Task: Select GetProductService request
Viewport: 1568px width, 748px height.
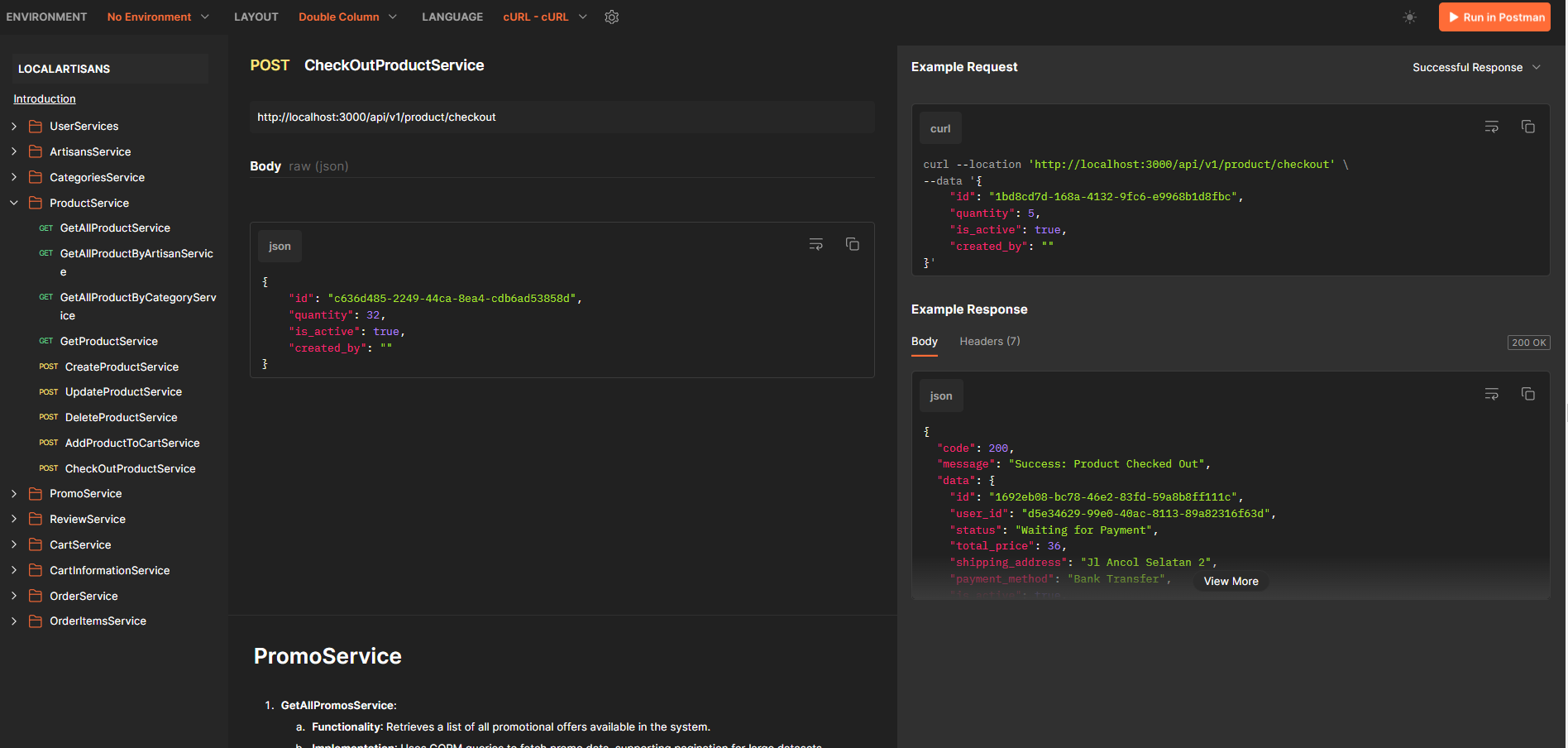Action: tap(109, 341)
